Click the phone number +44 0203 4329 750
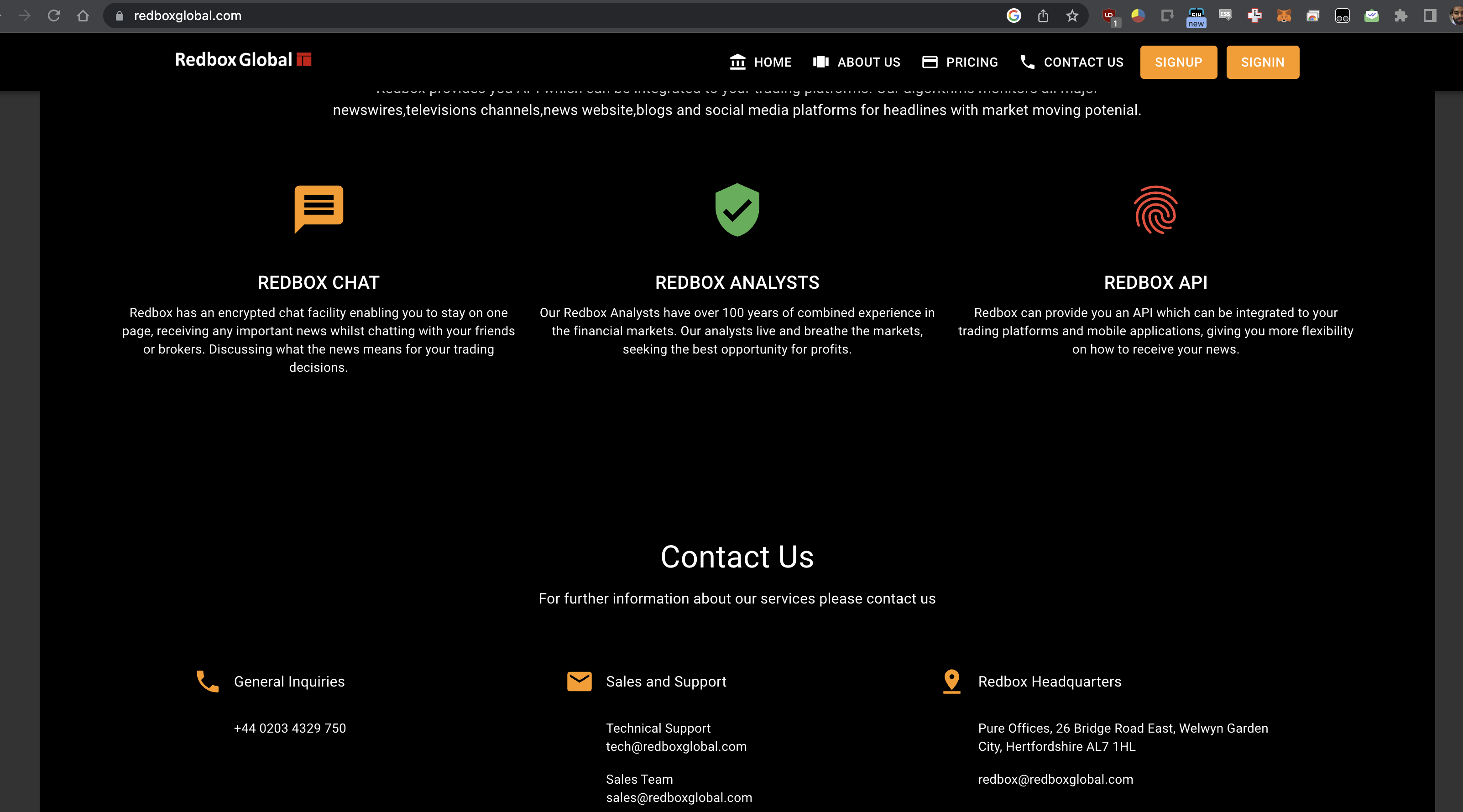The height and width of the screenshot is (812, 1463). pyautogui.click(x=290, y=728)
